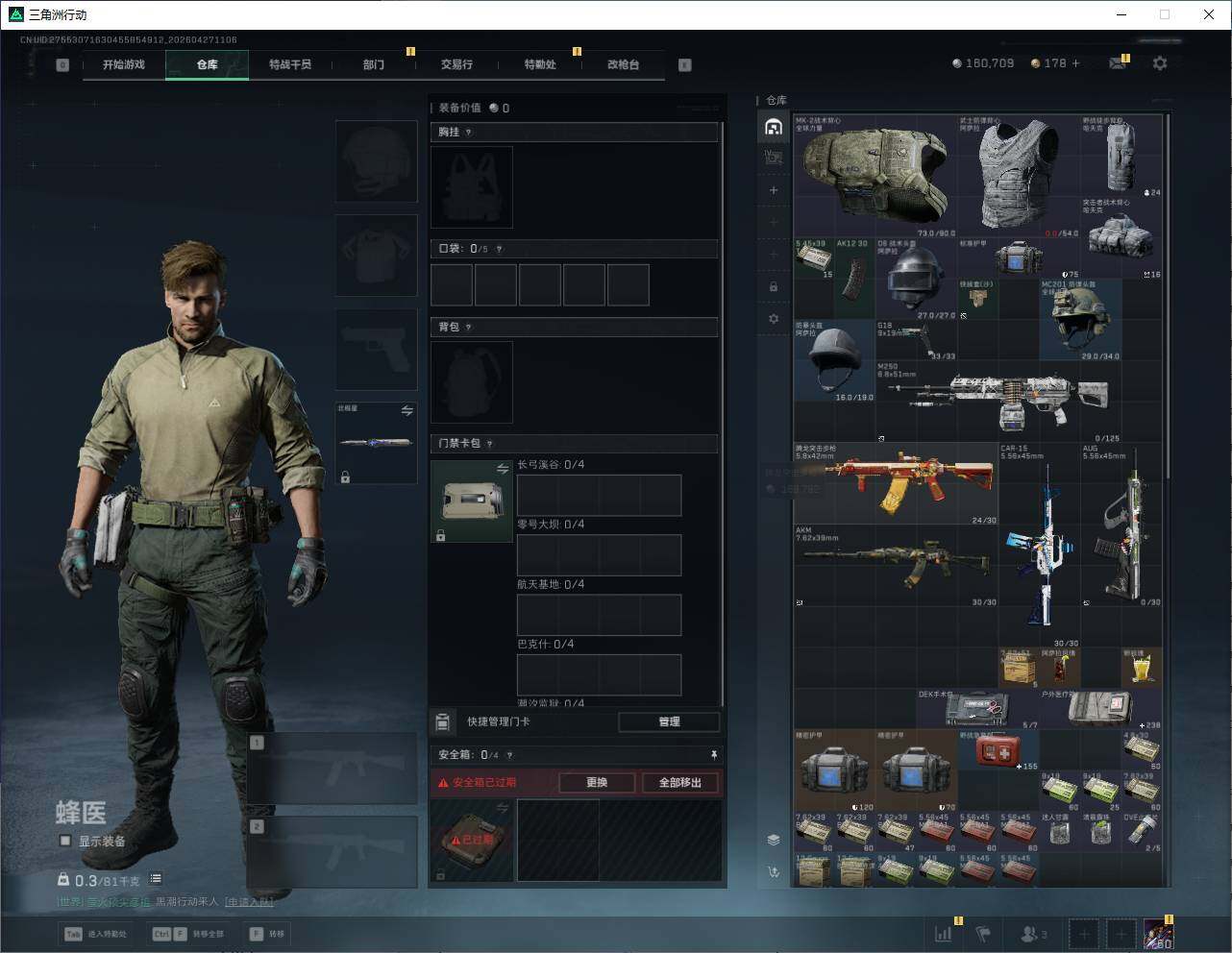Click the 管理 button for key cards
This screenshot has height=953, width=1232.
point(669,721)
